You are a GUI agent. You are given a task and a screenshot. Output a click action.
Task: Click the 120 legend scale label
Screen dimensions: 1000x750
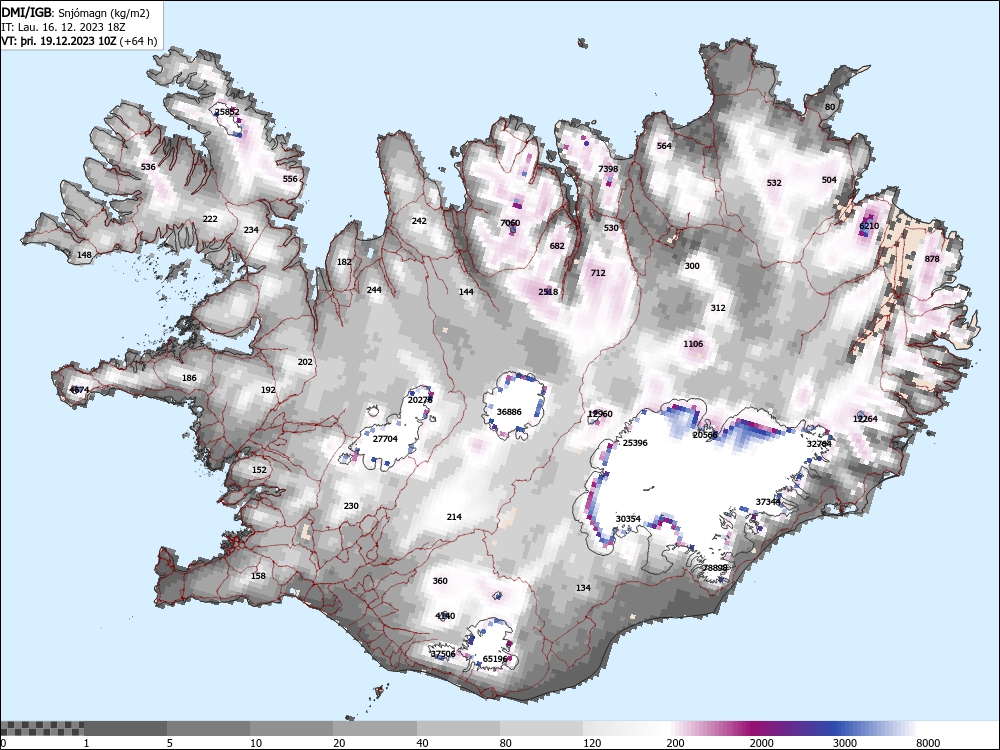592,743
